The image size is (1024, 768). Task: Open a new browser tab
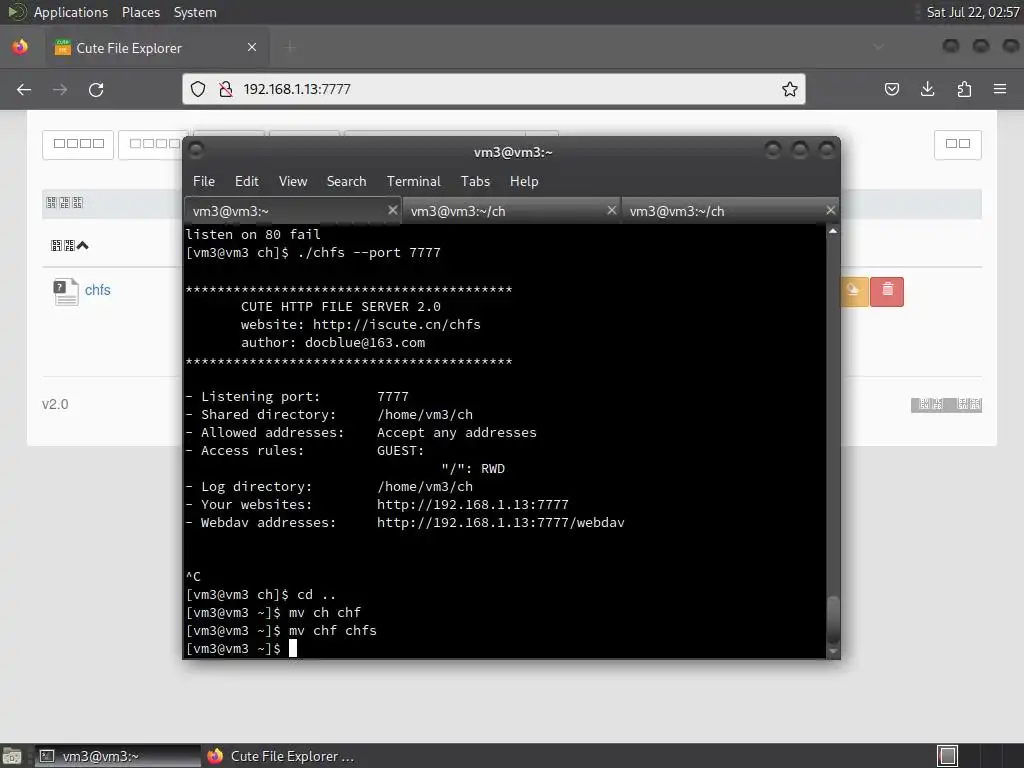[x=291, y=47]
